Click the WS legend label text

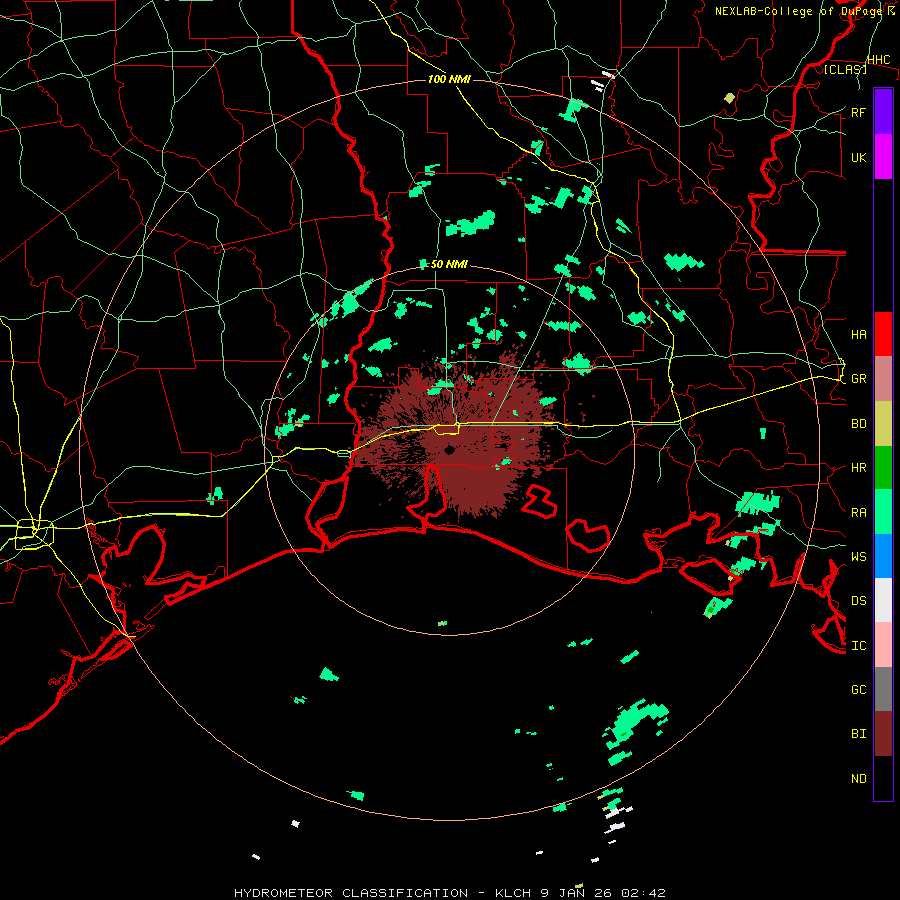click(858, 556)
